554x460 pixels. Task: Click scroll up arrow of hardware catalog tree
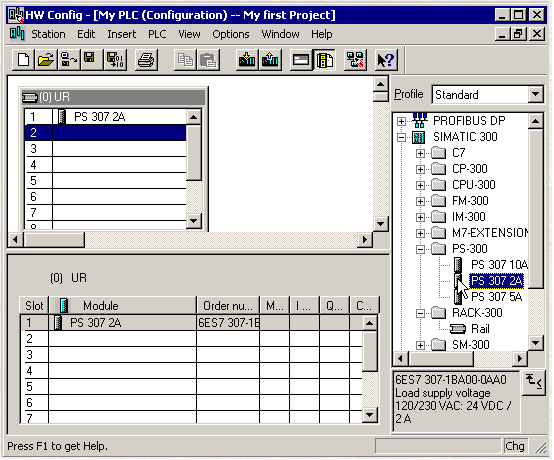pyautogui.click(x=536, y=121)
